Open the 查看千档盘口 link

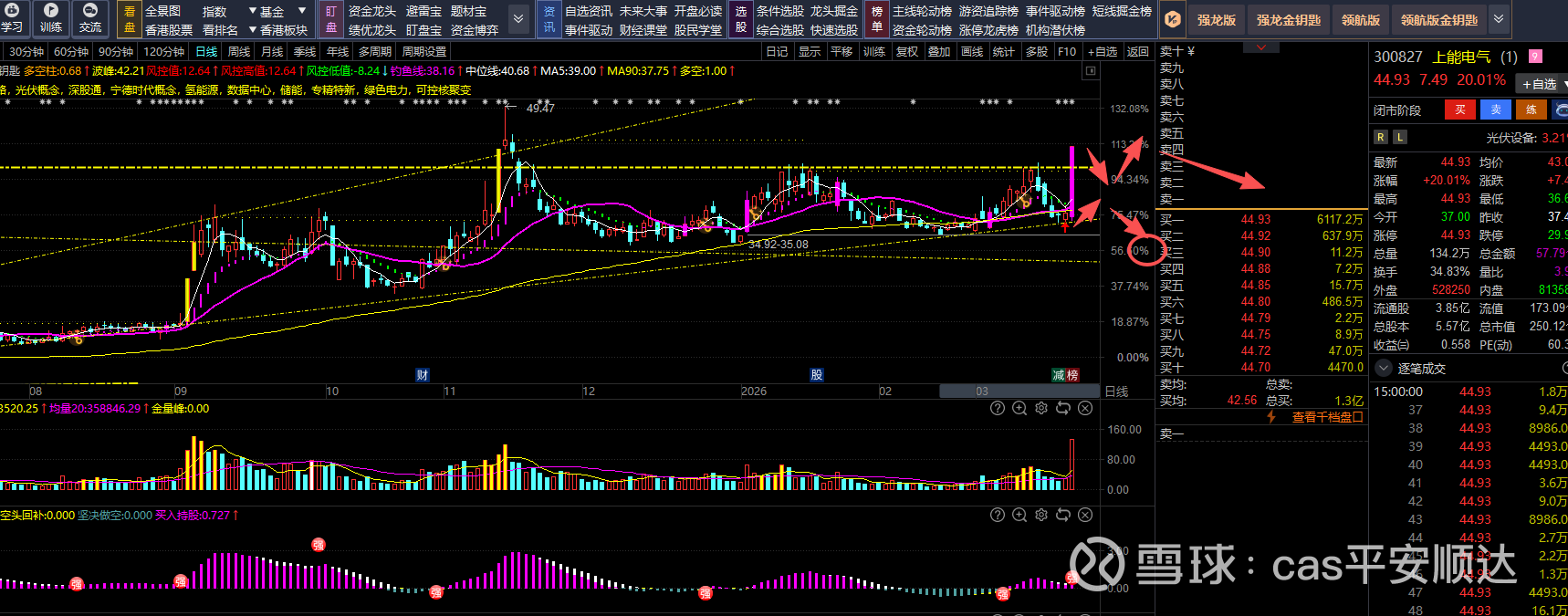1327,417
